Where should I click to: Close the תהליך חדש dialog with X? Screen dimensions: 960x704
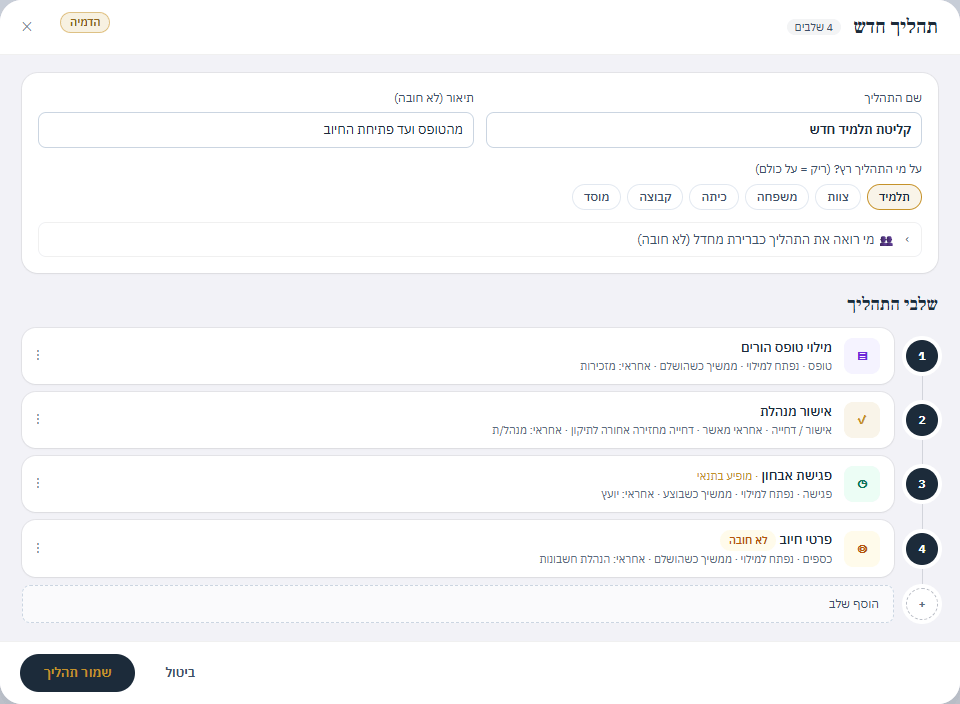[x=27, y=26]
